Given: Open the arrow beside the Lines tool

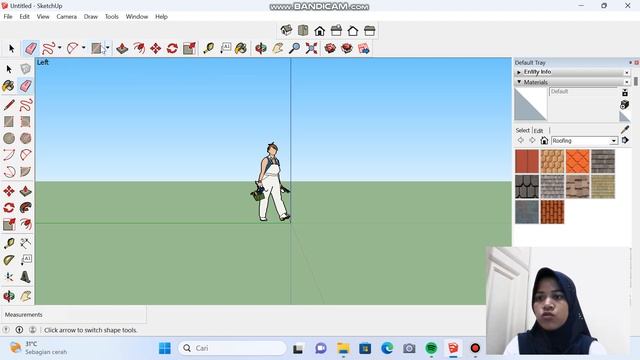Looking at the screenshot, I should tap(60, 48).
